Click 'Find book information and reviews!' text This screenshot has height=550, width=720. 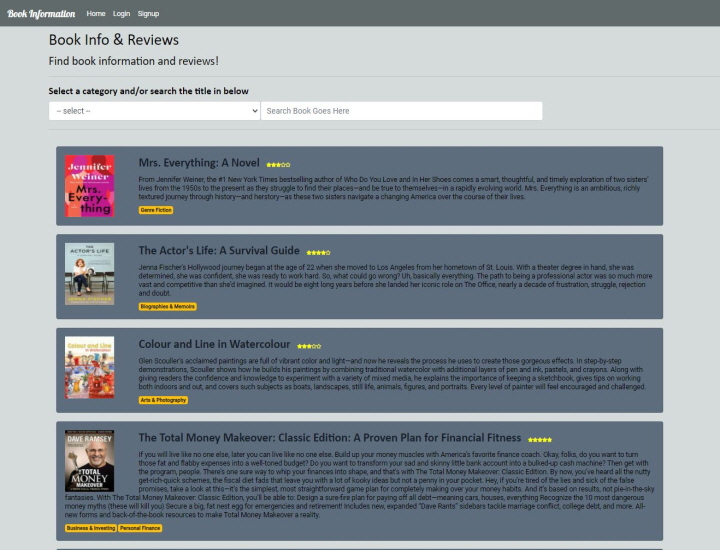coord(134,61)
